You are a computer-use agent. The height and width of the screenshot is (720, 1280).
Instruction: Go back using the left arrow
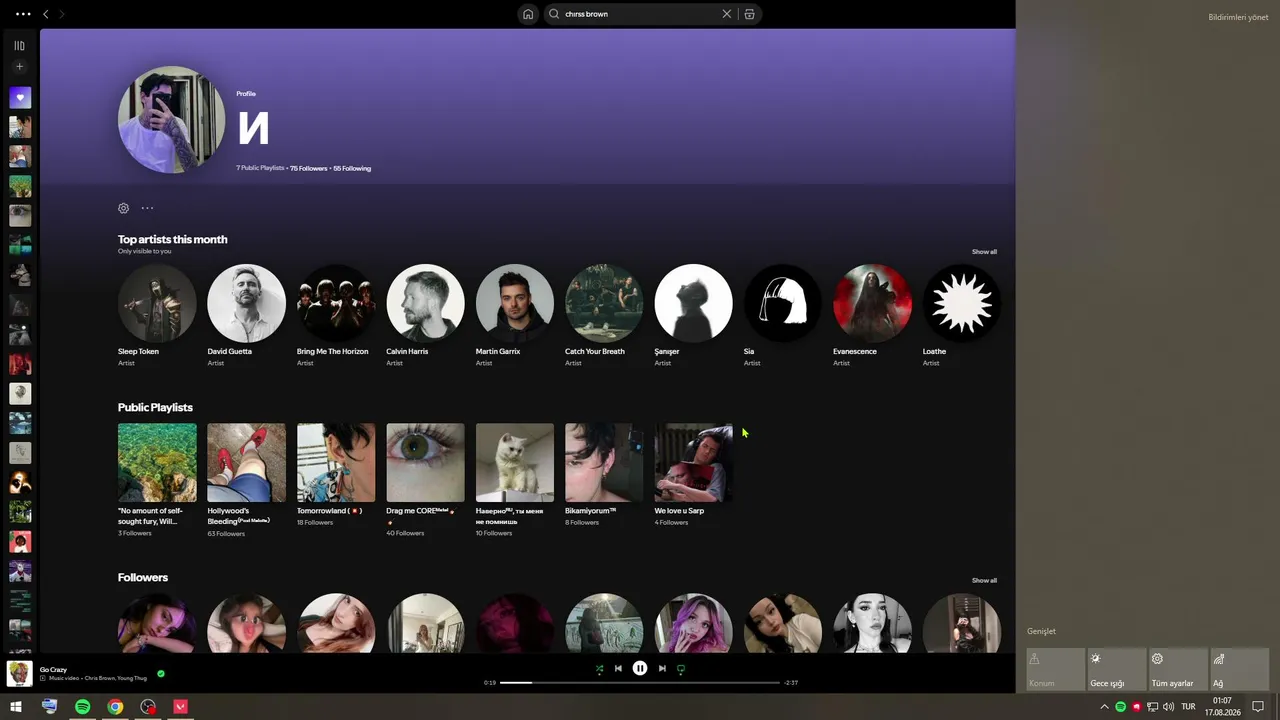45,14
